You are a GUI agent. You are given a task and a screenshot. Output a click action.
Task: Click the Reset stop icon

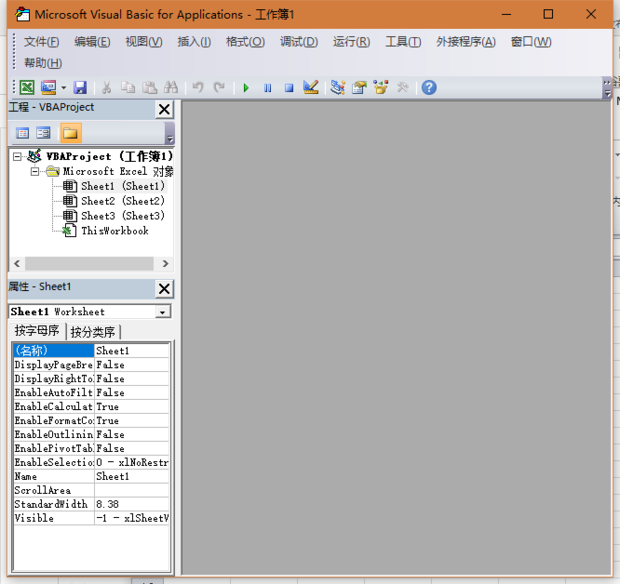[x=288, y=88]
